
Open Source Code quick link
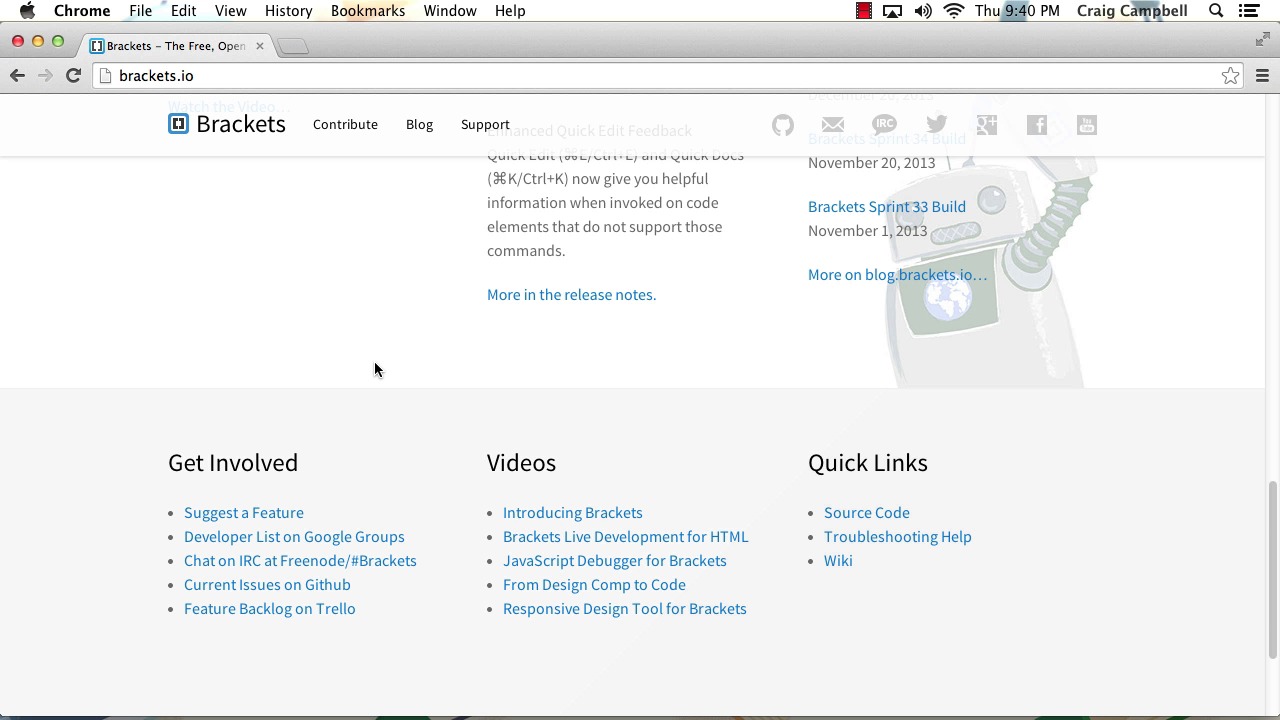pyautogui.click(x=867, y=513)
